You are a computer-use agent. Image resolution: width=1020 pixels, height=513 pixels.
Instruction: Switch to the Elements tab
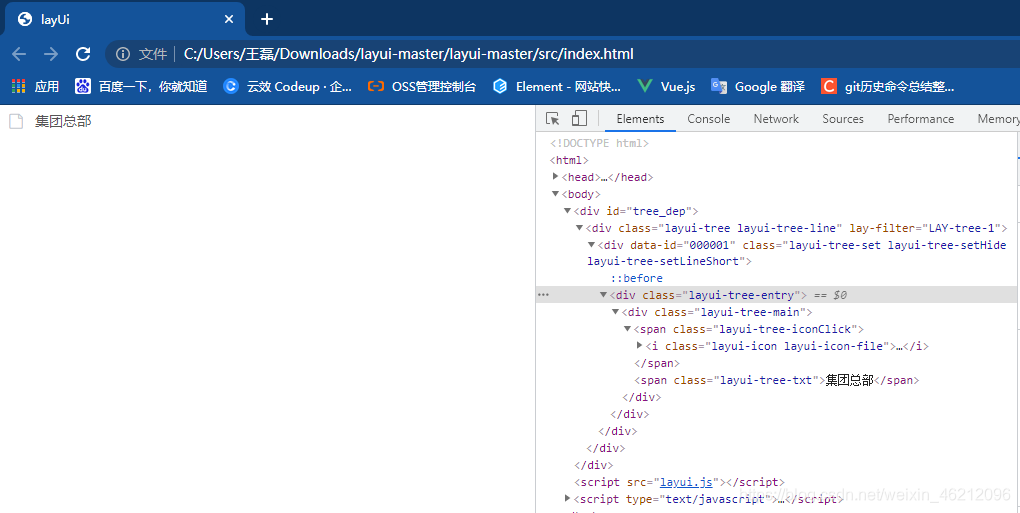click(x=640, y=119)
